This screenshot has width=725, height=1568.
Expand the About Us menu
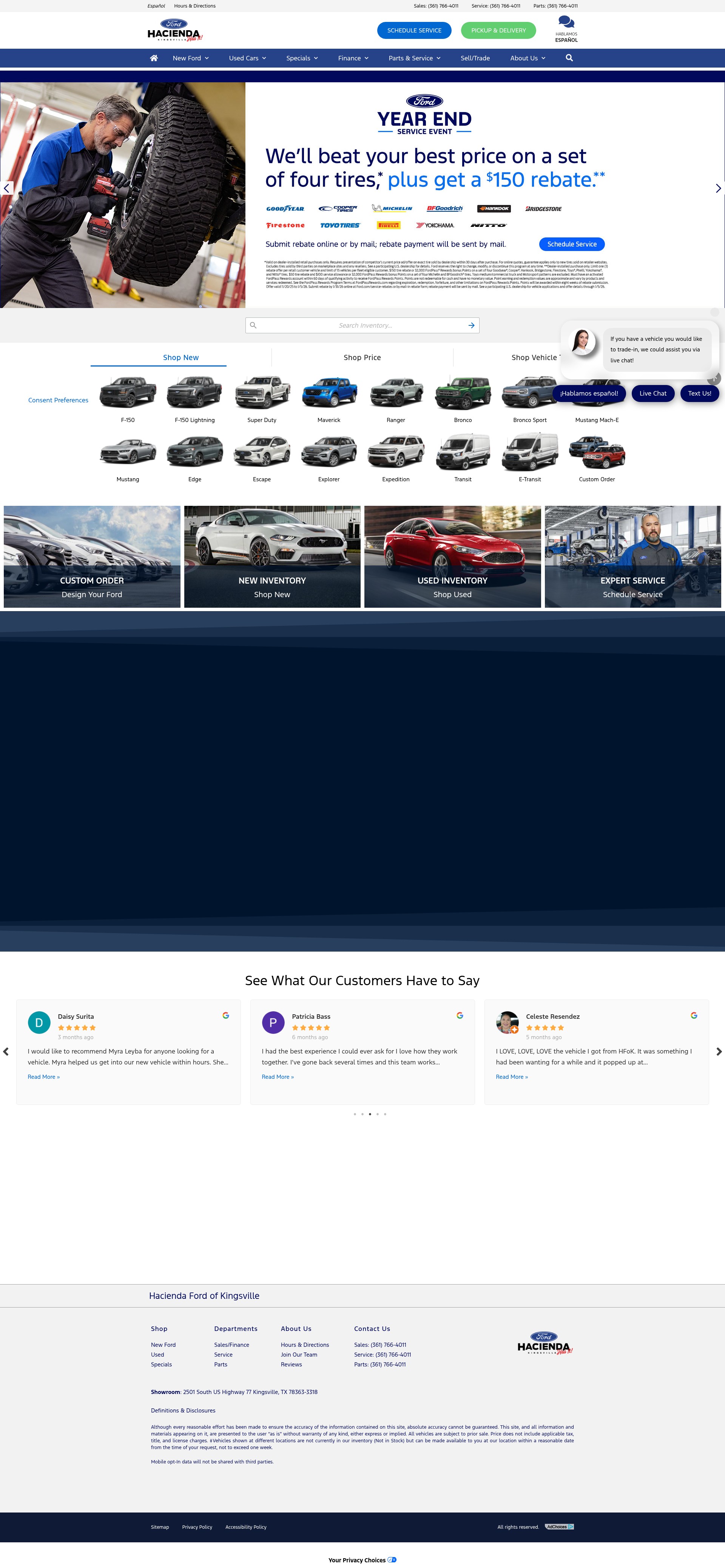pyautogui.click(x=528, y=58)
